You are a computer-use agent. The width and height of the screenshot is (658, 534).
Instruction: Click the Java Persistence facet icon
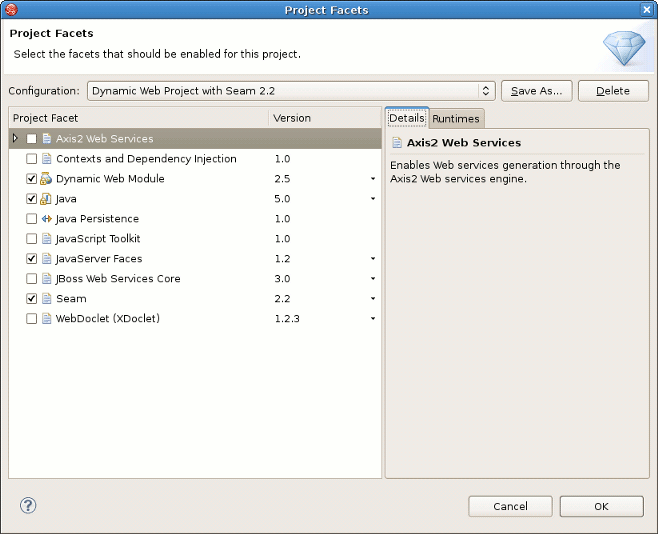point(46,219)
